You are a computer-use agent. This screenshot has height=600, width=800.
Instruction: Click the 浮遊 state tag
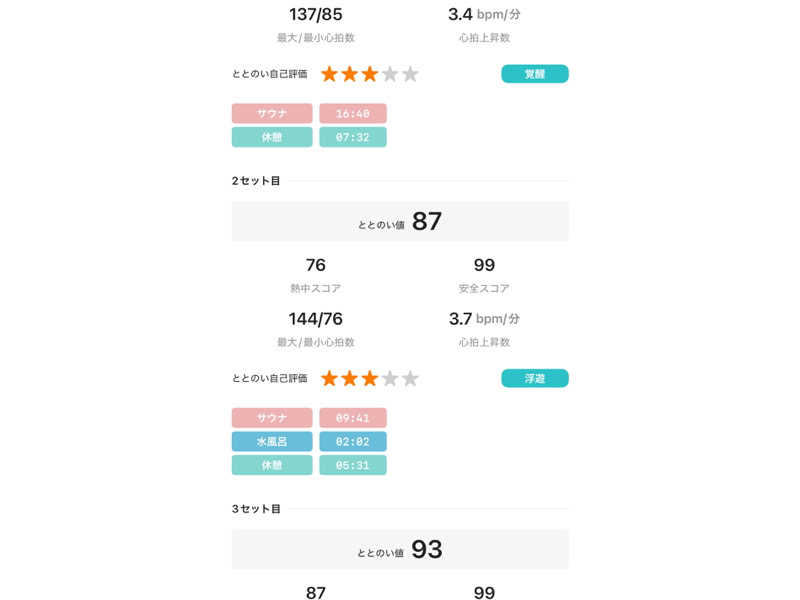pos(535,378)
